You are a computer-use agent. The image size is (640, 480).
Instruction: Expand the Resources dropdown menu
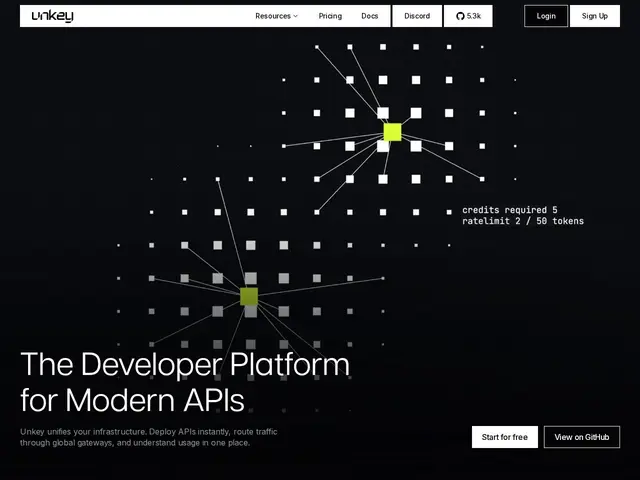point(276,16)
